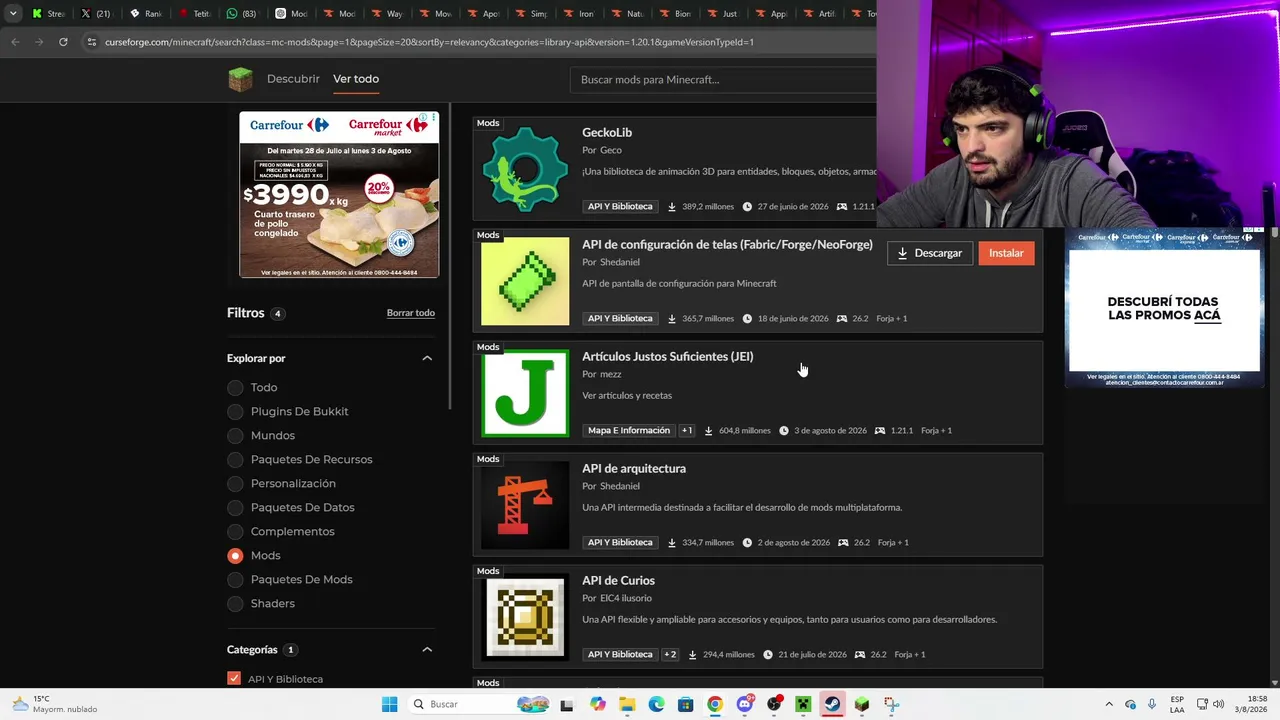Screen dimensions: 1280x720
Task: Open the Windows Start menu
Action: pyautogui.click(x=389, y=704)
